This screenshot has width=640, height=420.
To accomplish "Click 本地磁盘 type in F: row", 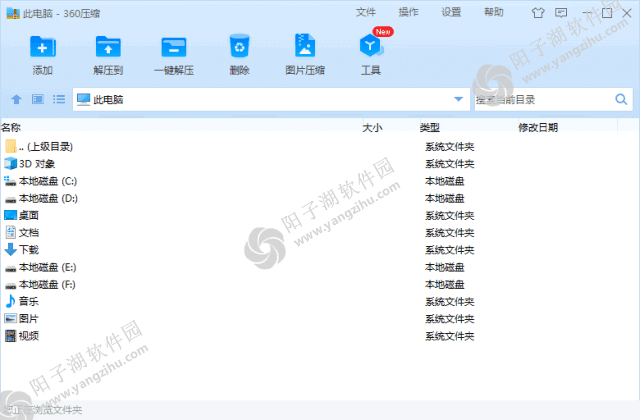I will coord(444,284).
